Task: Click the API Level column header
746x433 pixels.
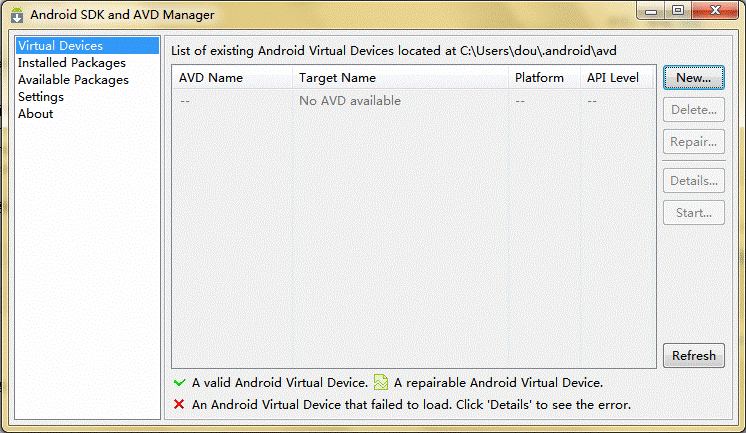Action: 617,78
